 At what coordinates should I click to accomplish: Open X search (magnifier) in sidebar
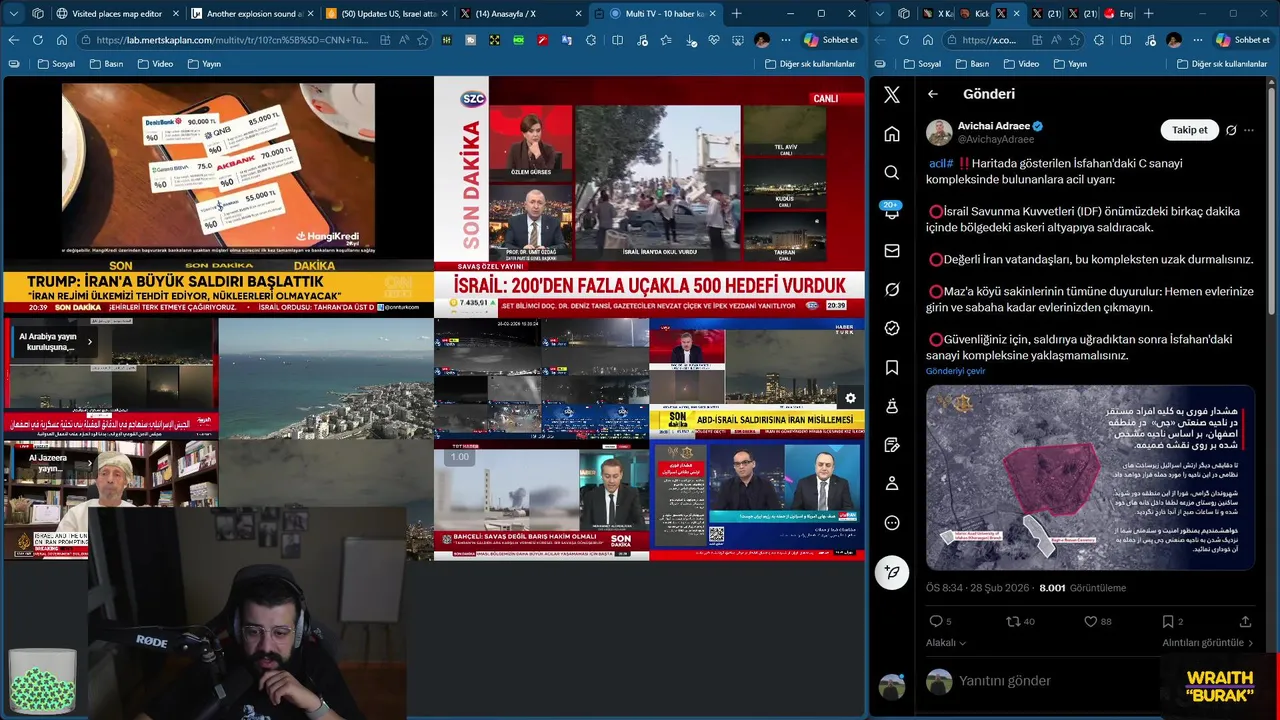click(892, 173)
